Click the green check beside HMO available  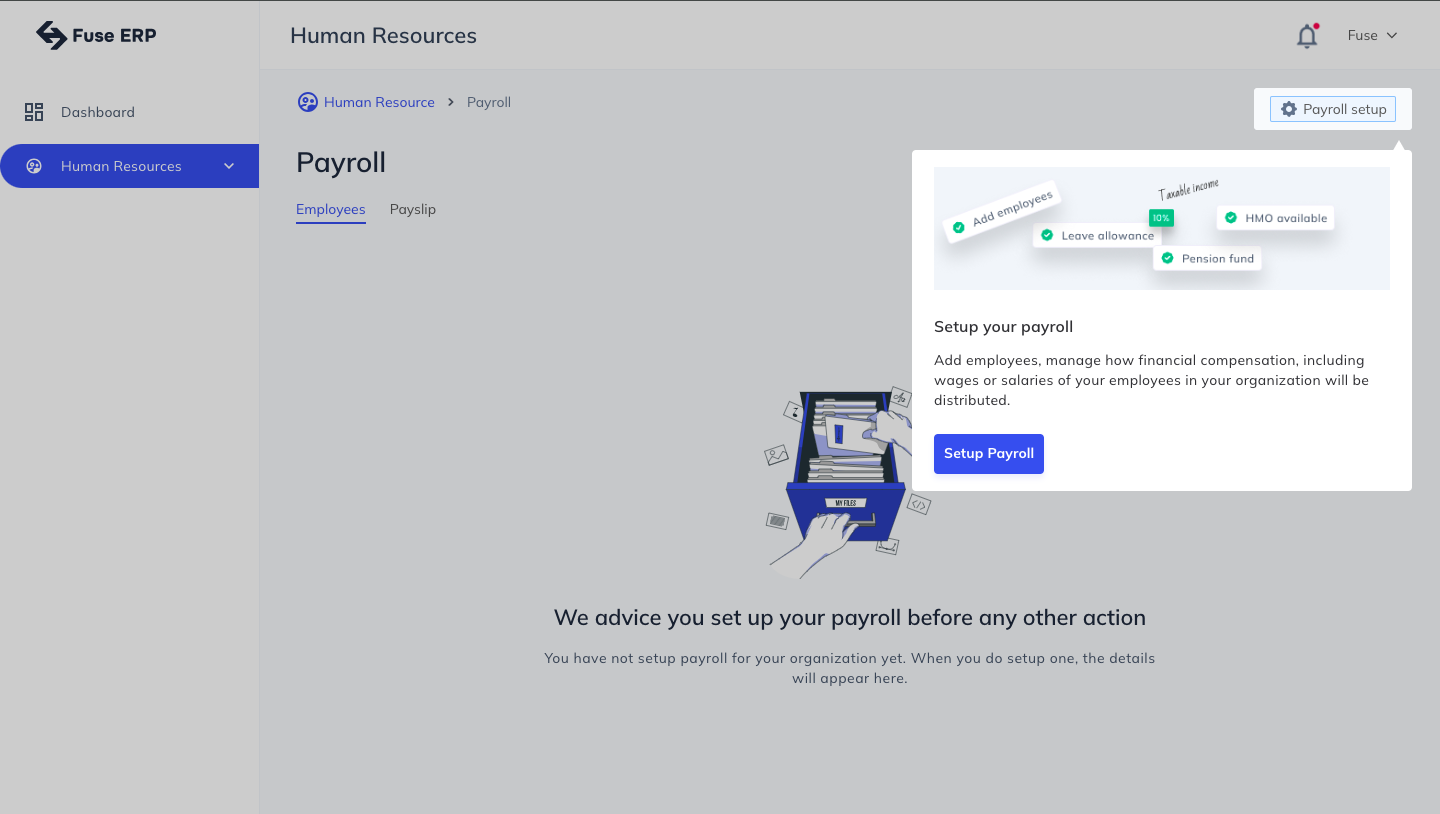[1230, 218]
